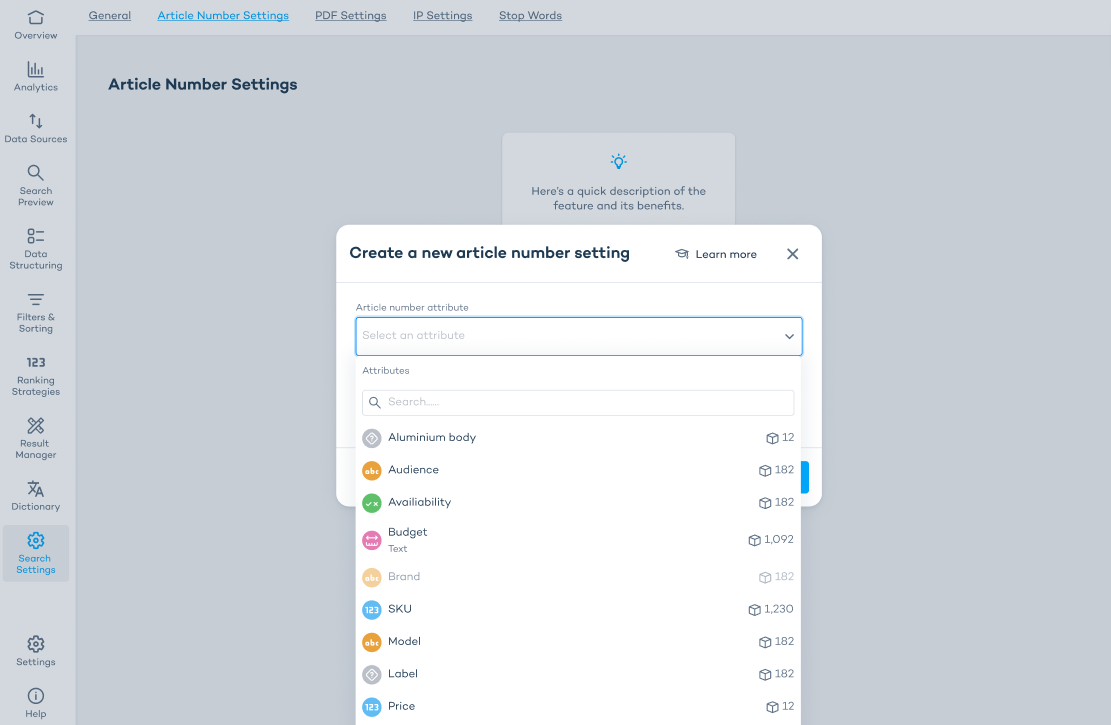Select the Article Number Settings tab
The width and height of the screenshot is (1111, 725).
tap(223, 16)
